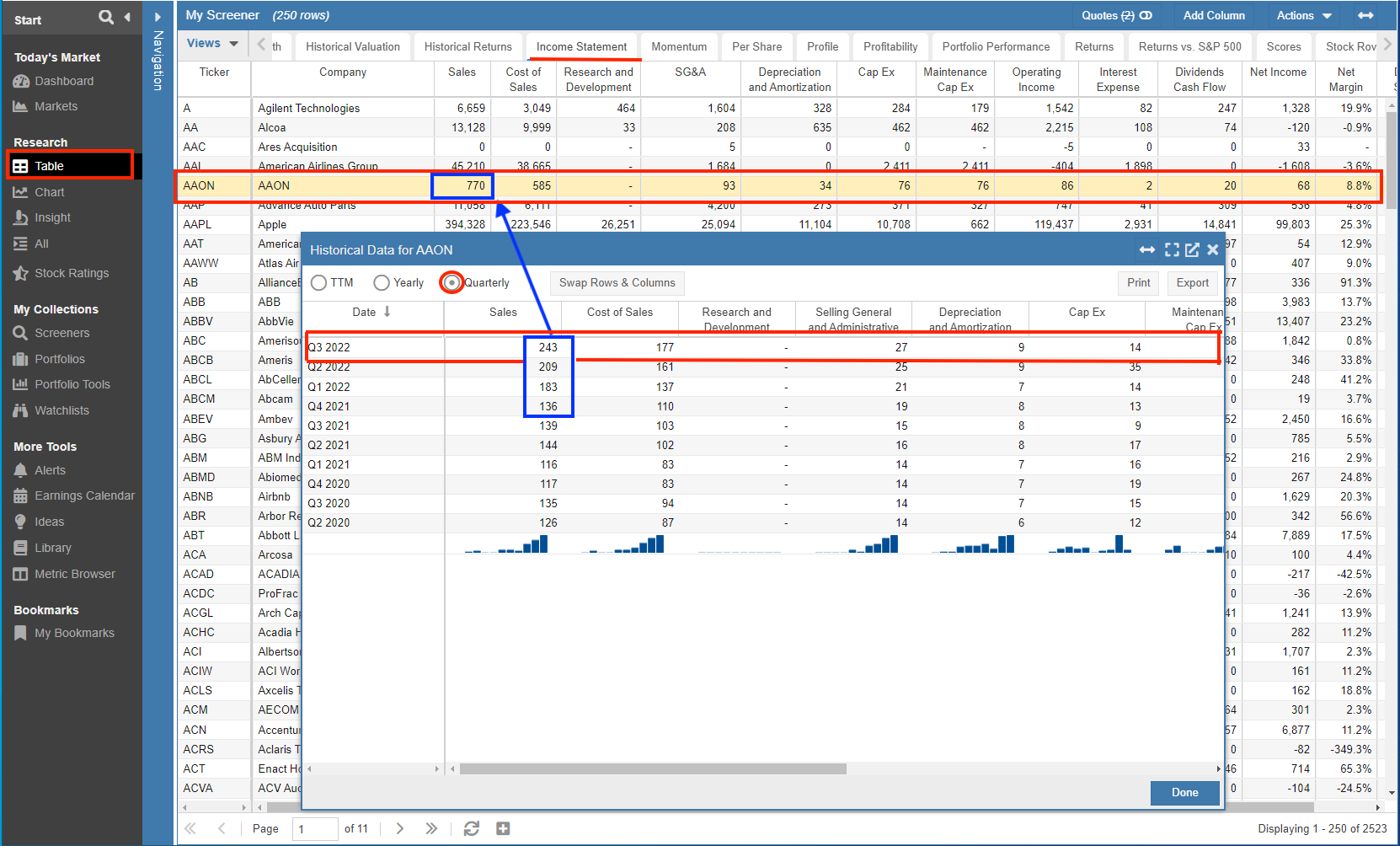1400x846 pixels.
Task: Click dialog's pop-out window icon
Action: [x=1192, y=249]
